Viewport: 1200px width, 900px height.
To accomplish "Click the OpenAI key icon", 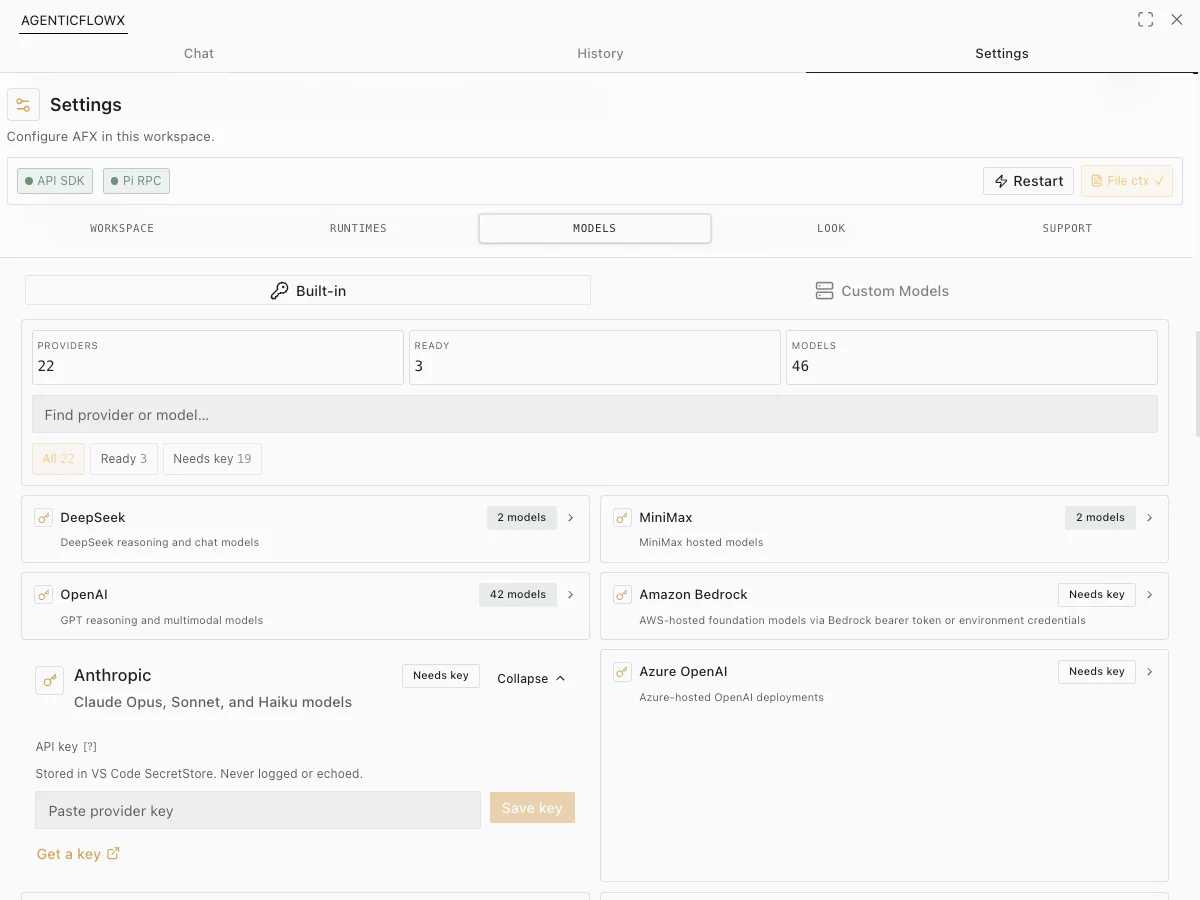I will (43, 595).
